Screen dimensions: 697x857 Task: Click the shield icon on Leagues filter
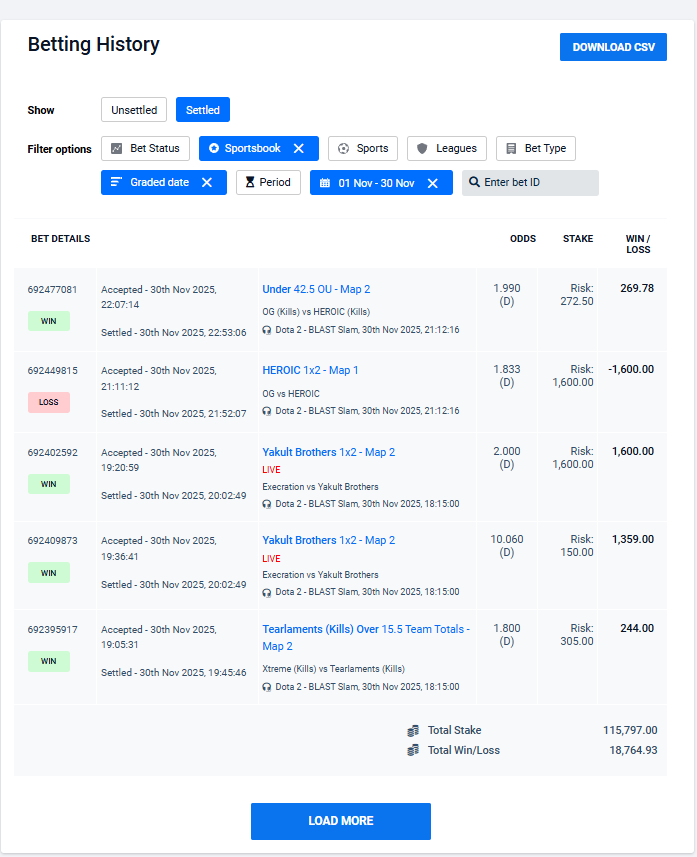coord(422,148)
